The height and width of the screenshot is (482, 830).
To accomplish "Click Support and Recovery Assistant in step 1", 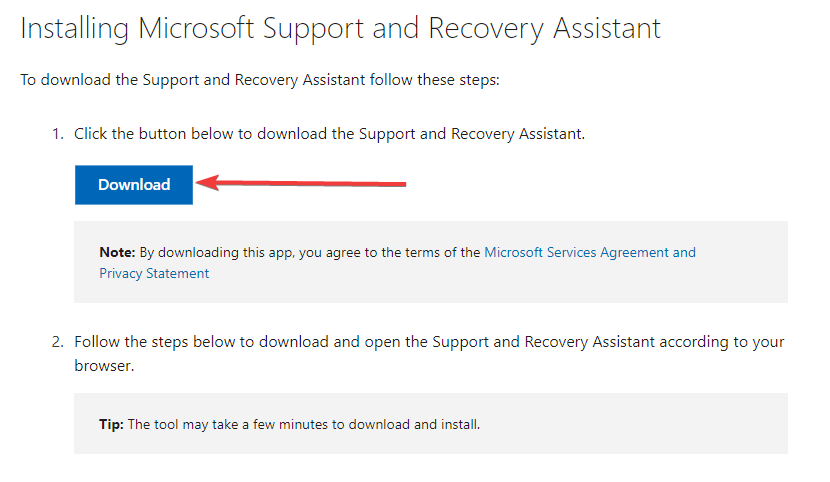I will click(x=471, y=134).
